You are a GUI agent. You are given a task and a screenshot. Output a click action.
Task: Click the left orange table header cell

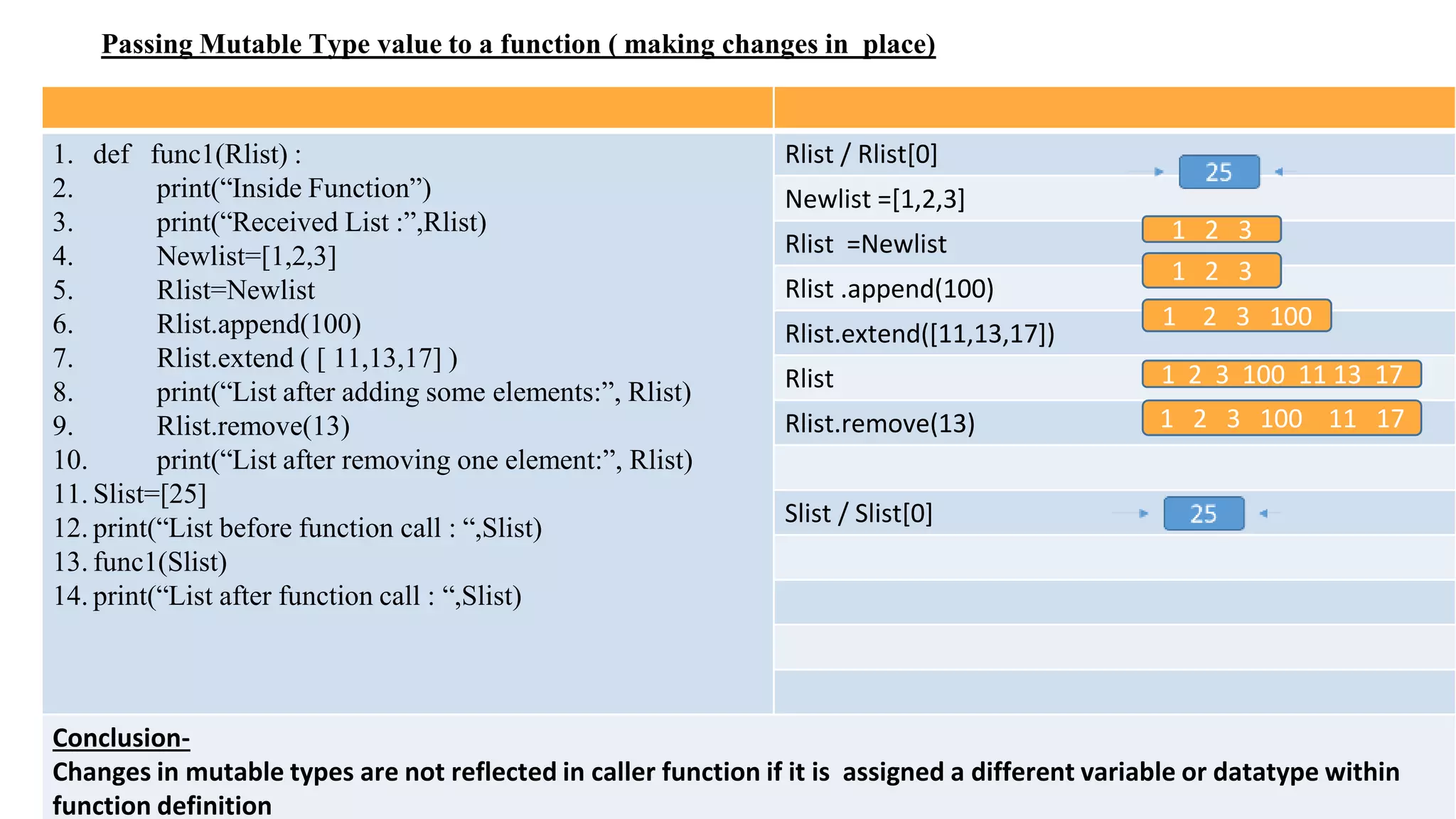(407, 107)
